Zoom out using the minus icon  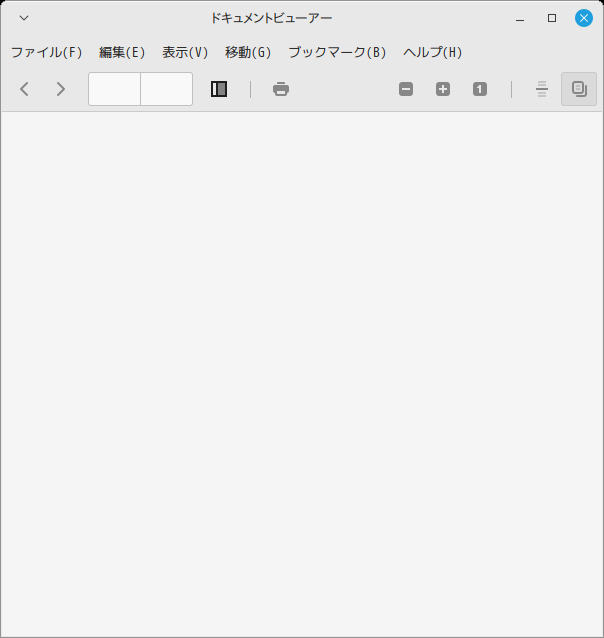tap(406, 89)
